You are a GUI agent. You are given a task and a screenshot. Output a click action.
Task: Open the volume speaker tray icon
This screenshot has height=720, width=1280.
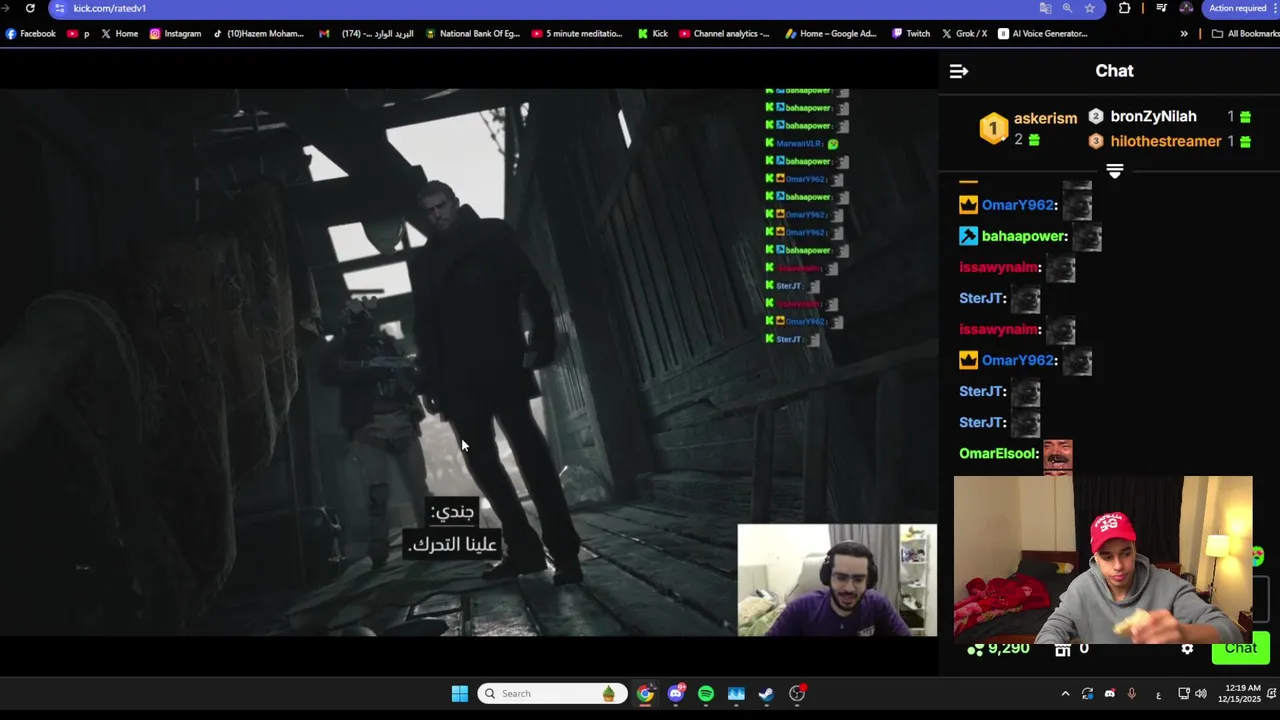(1201, 693)
